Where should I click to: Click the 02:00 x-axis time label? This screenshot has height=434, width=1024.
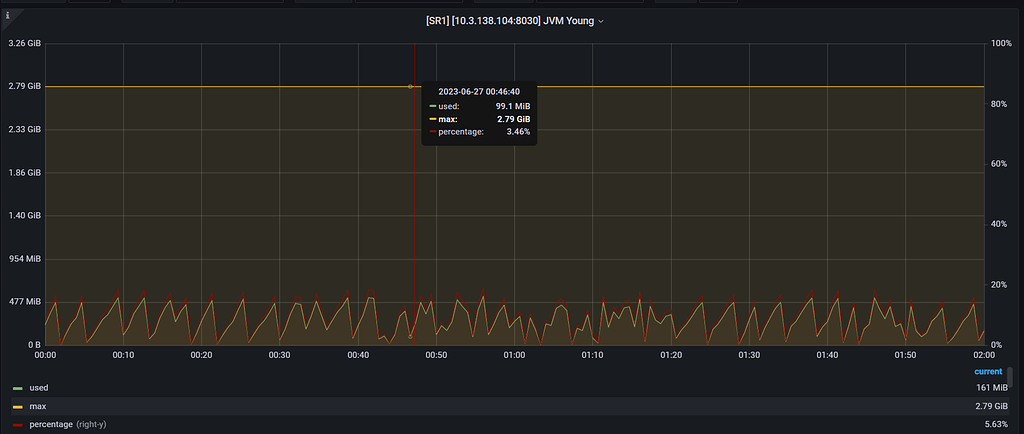983,355
